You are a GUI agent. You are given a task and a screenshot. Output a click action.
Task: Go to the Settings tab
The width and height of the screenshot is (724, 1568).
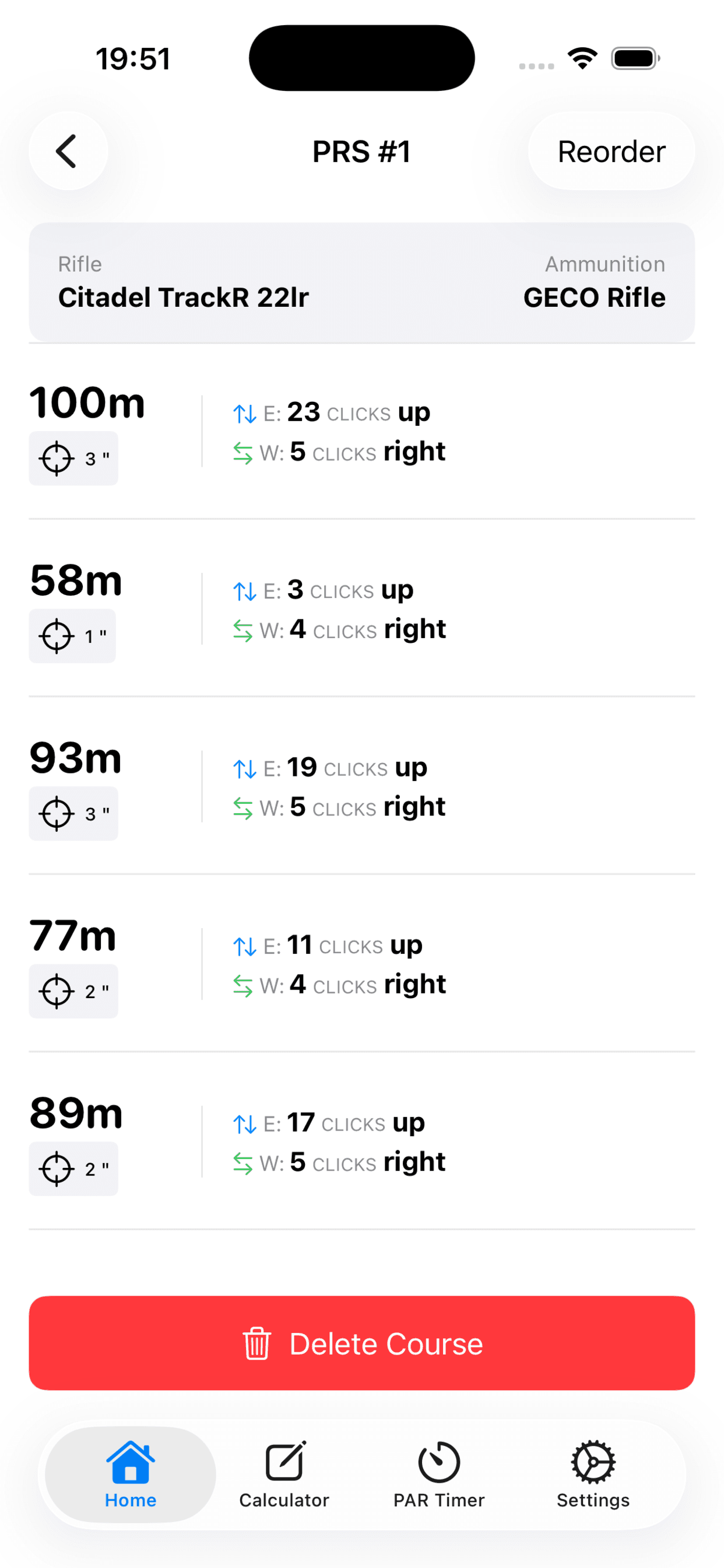tap(593, 1473)
